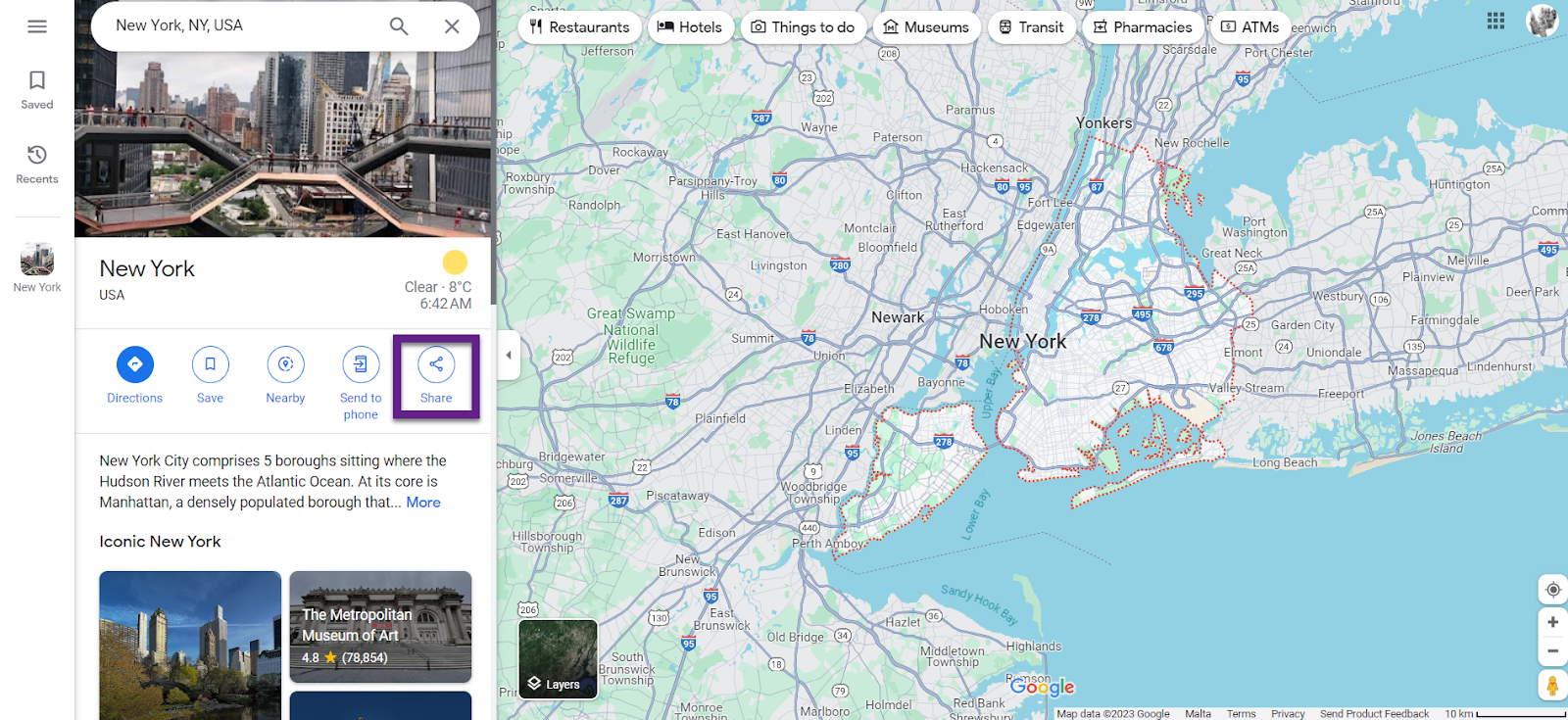Click New York label on map
The image size is (1568, 720).
click(1022, 342)
